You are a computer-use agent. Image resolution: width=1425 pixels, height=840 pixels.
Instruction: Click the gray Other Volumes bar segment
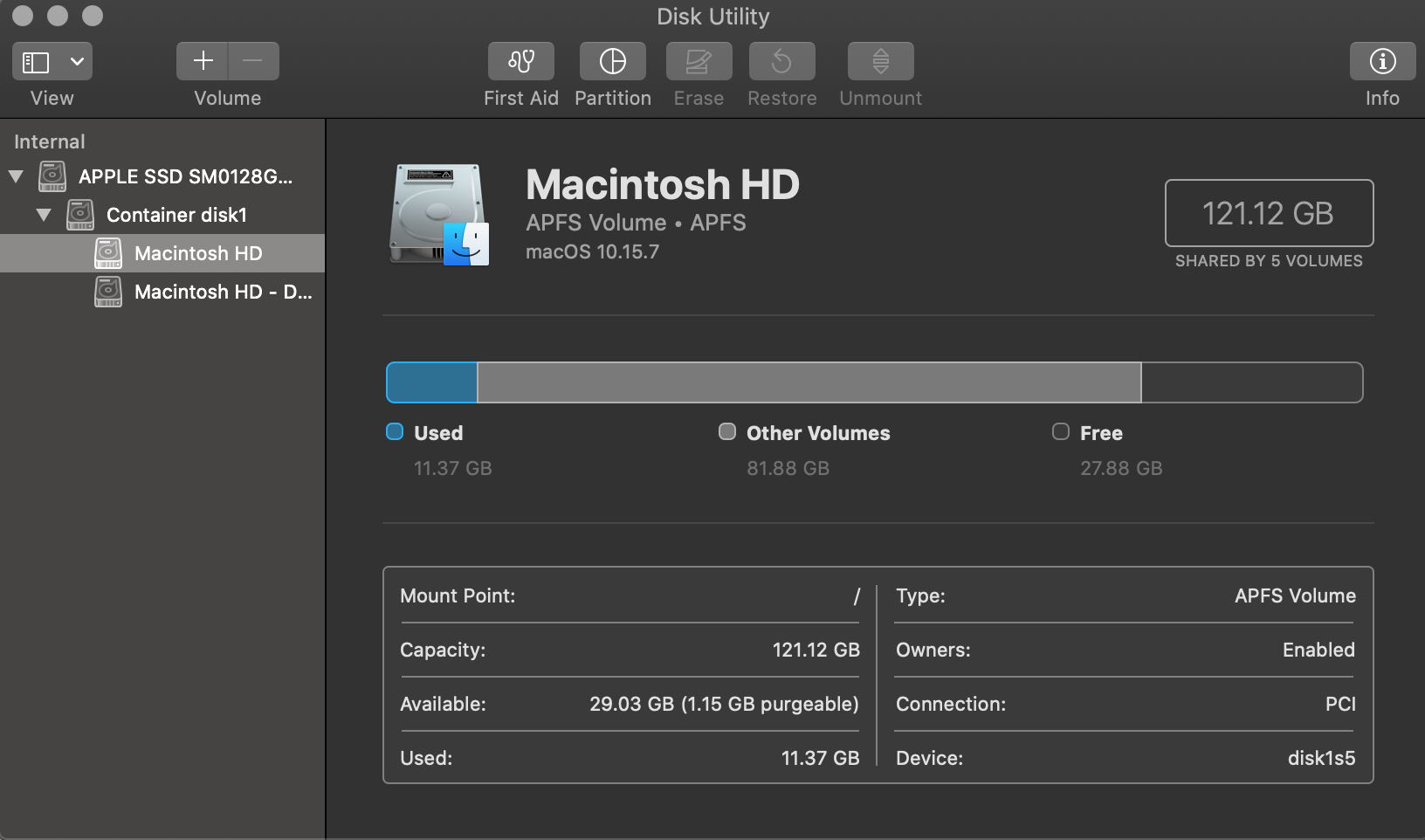point(809,382)
